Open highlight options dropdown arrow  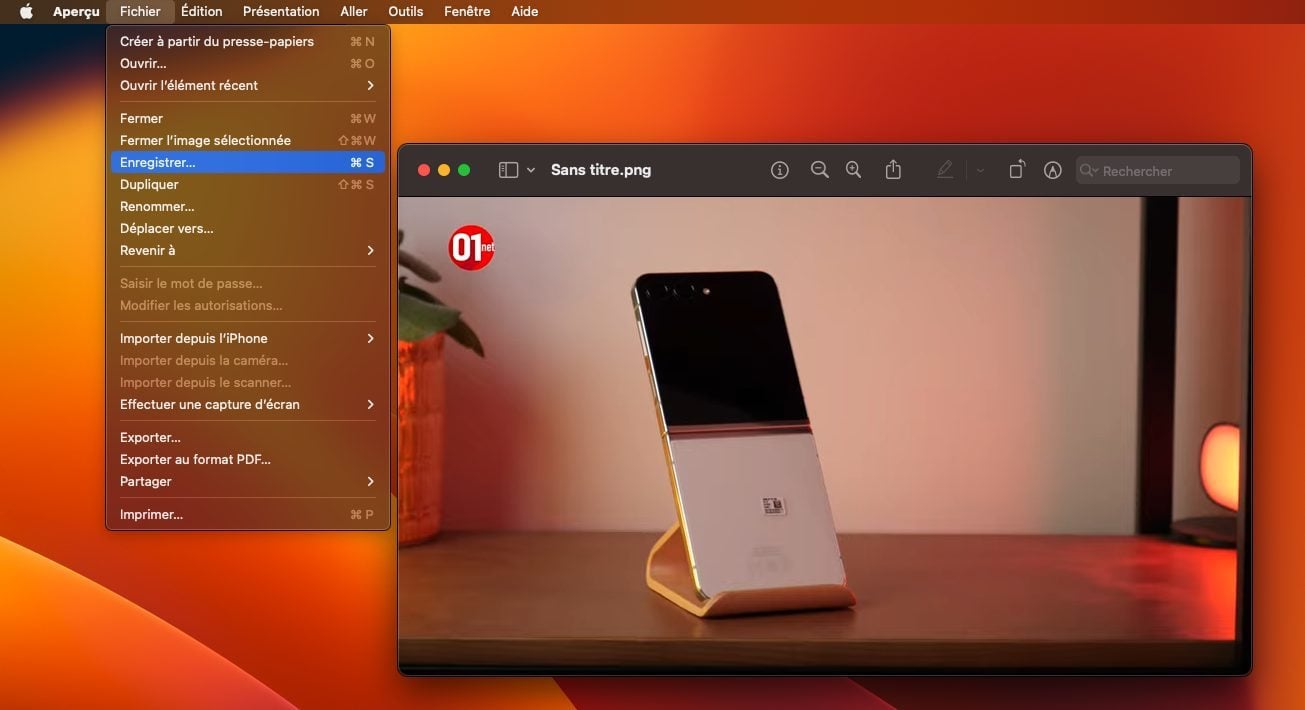click(x=980, y=171)
